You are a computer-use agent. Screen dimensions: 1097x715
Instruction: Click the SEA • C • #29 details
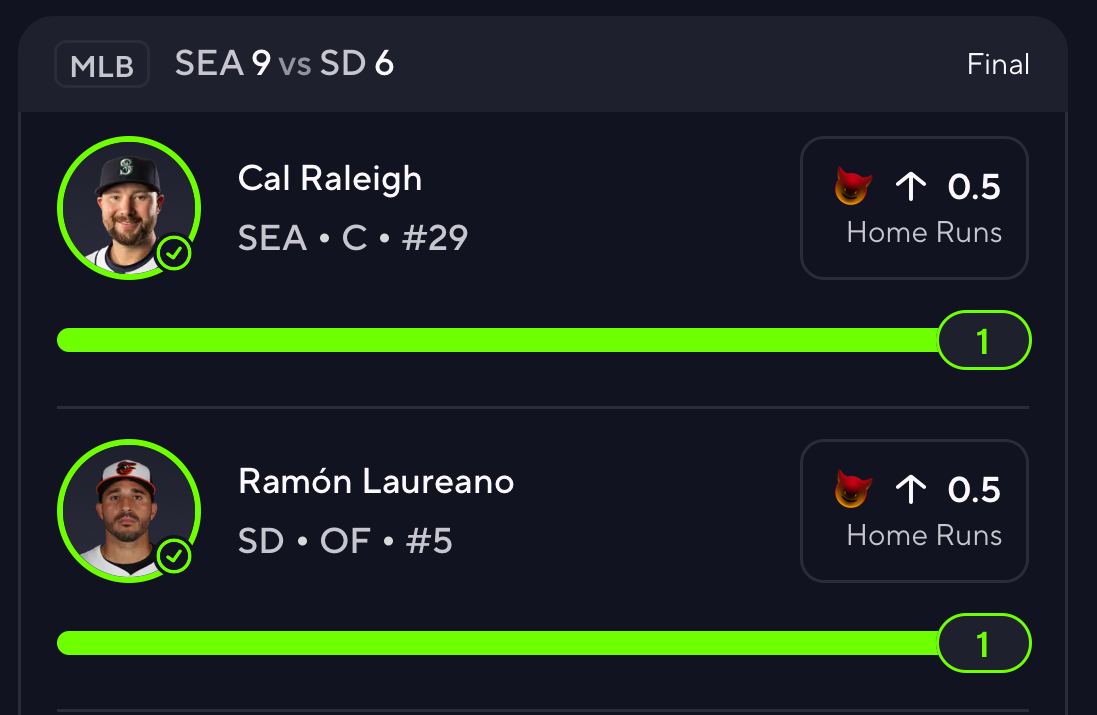point(353,238)
